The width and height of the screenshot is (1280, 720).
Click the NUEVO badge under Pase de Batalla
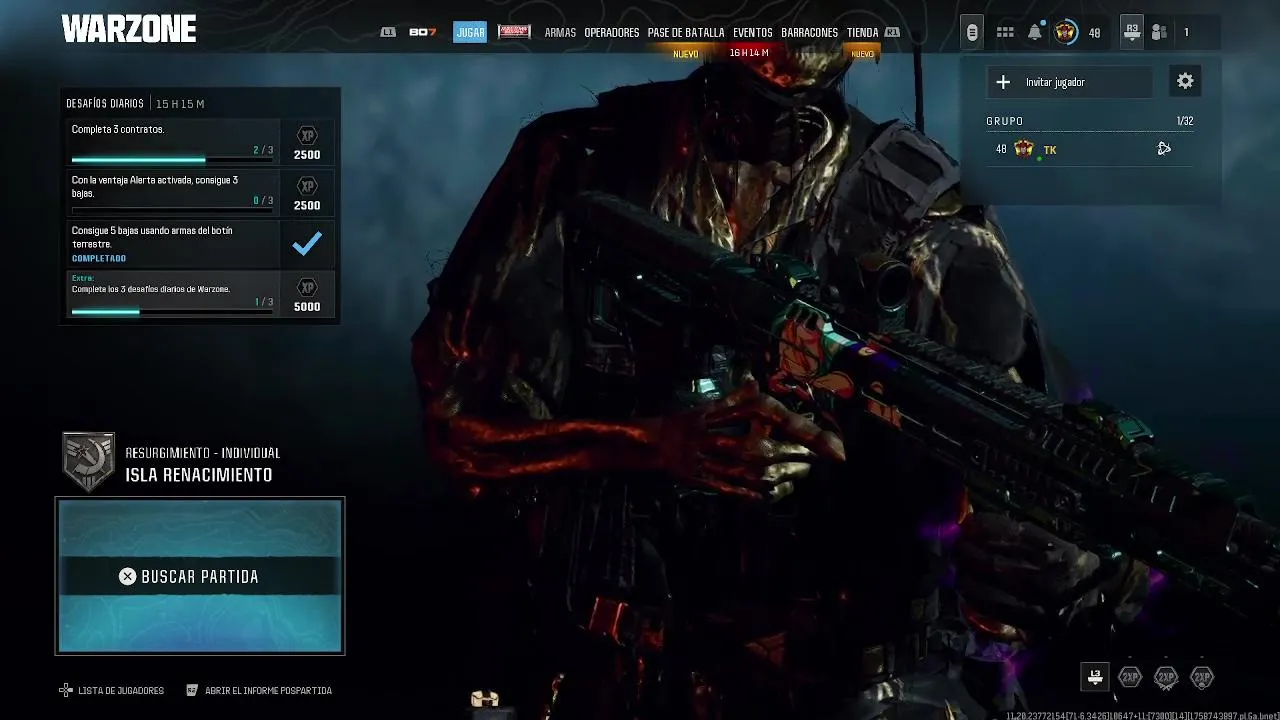pyautogui.click(x=686, y=54)
